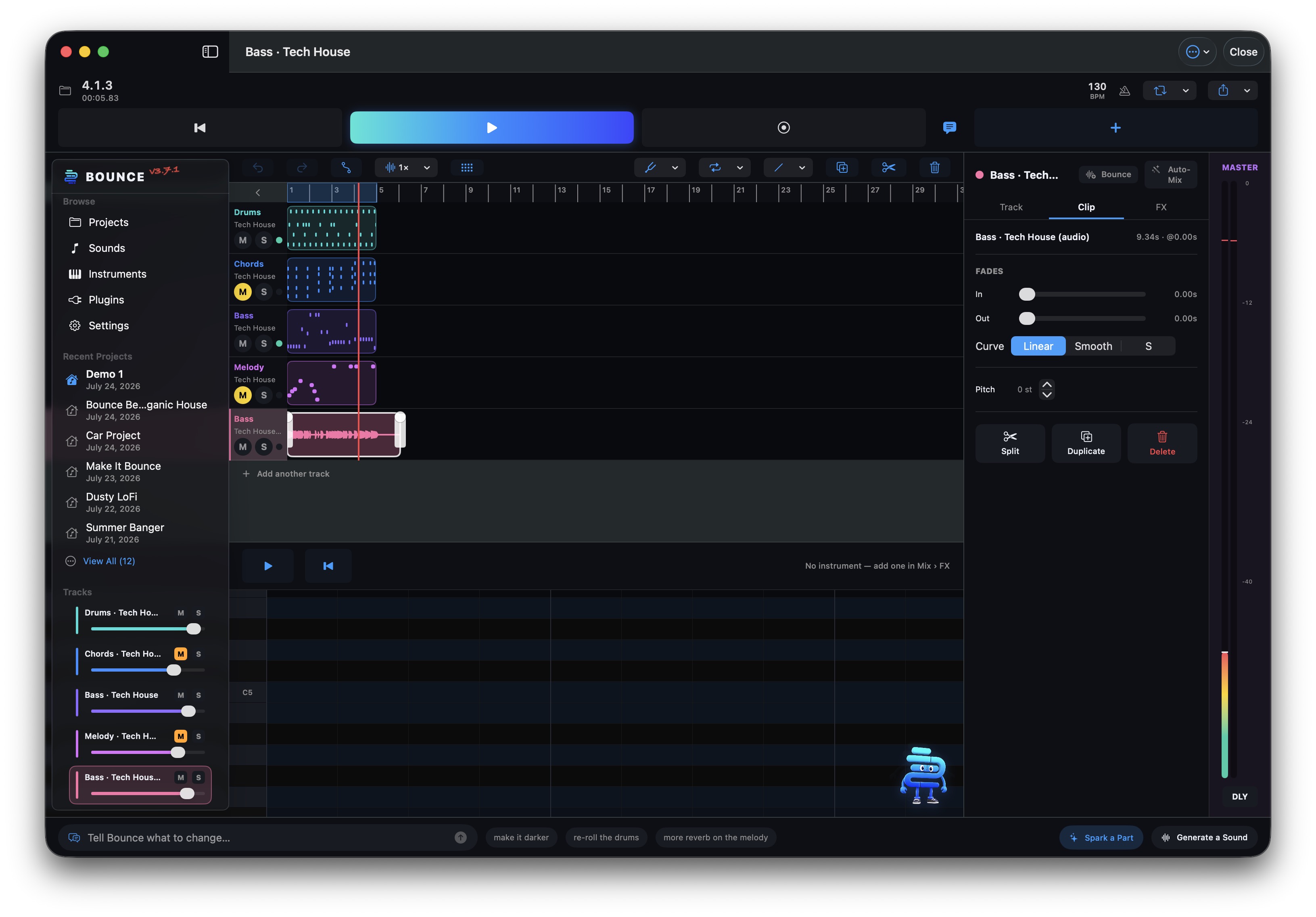
Task: Increase pitch with the up stepper arrow
Action: [x=1047, y=384]
